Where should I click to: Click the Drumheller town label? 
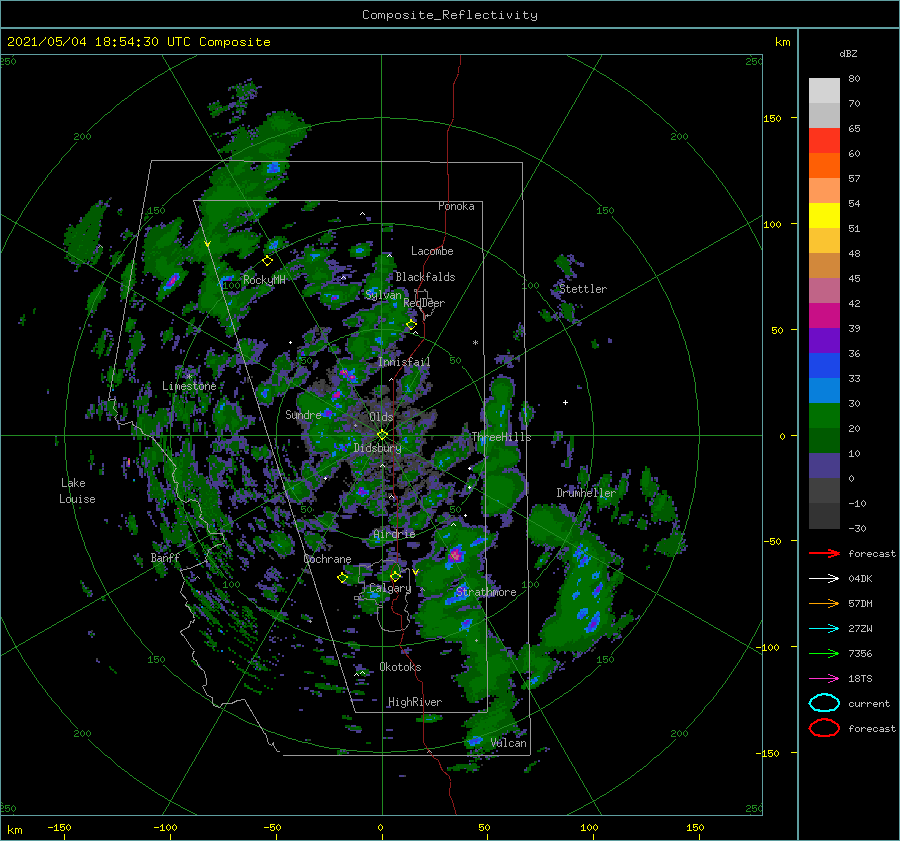pyautogui.click(x=586, y=493)
